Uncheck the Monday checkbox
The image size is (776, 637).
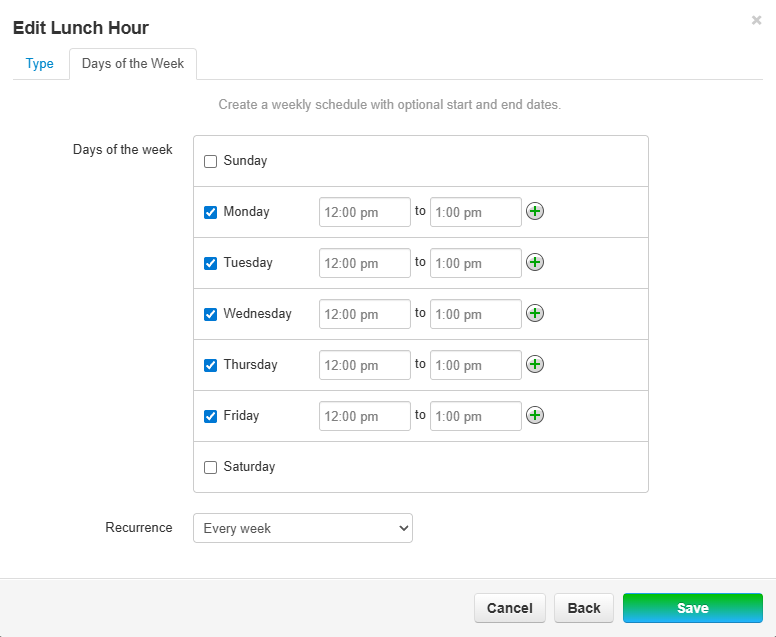point(210,212)
